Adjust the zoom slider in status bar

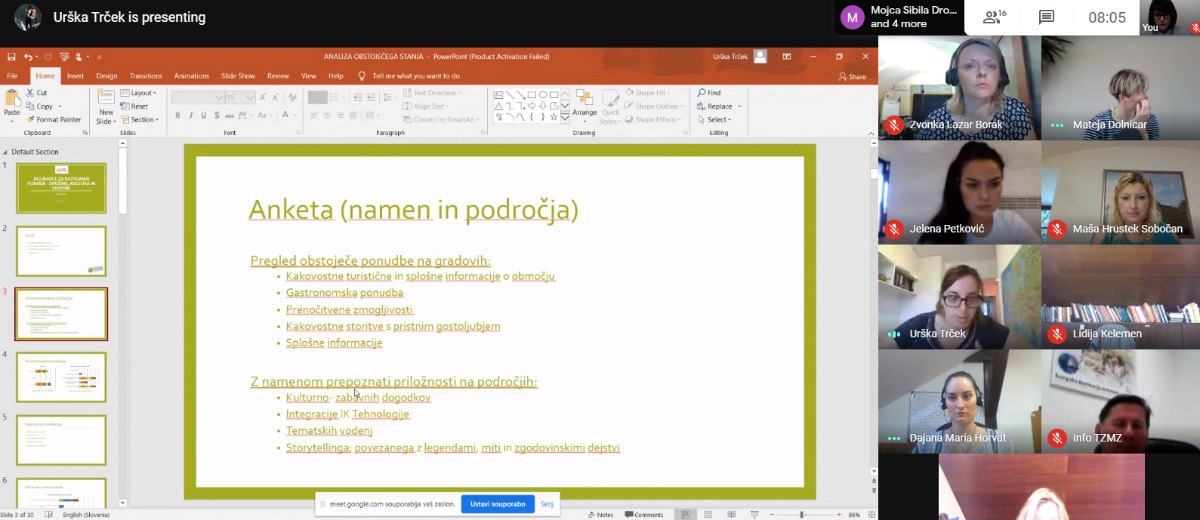click(x=802, y=514)
